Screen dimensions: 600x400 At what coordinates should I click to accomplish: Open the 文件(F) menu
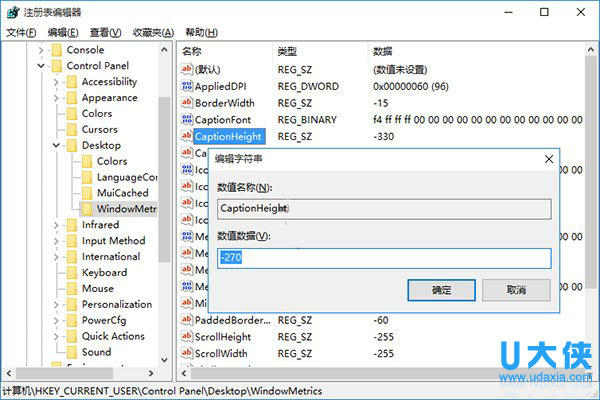tap(21, 33)
